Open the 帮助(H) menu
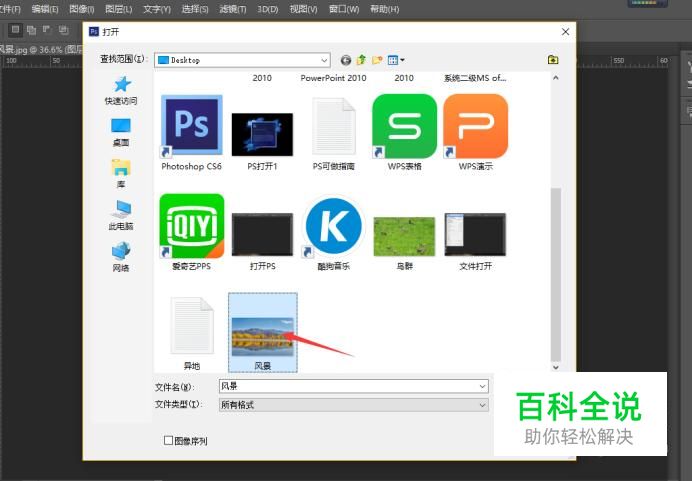This screenshot has height=481, width=692. click(384, 9)
